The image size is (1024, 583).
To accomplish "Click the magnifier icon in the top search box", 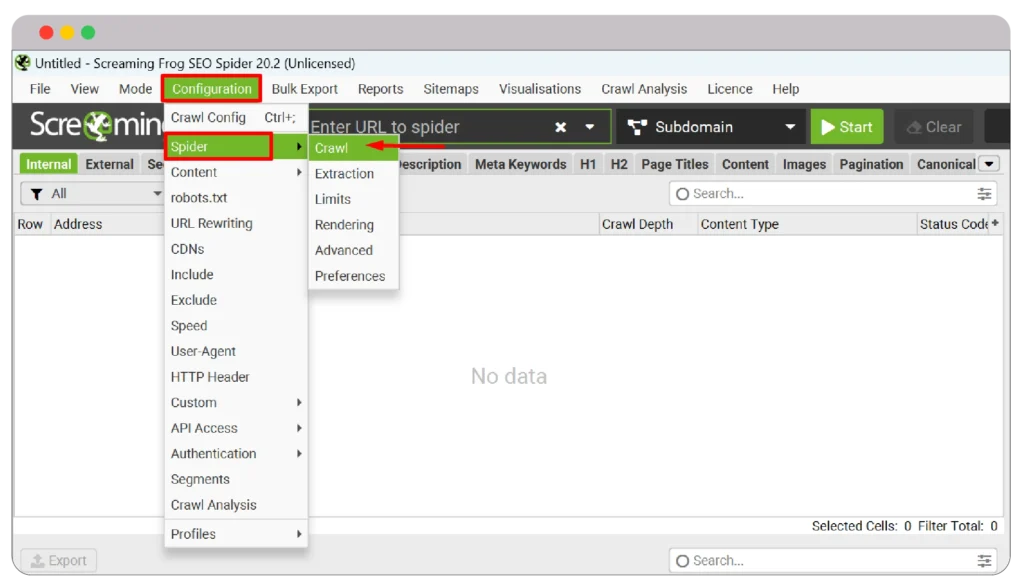I will coord(683,193).
